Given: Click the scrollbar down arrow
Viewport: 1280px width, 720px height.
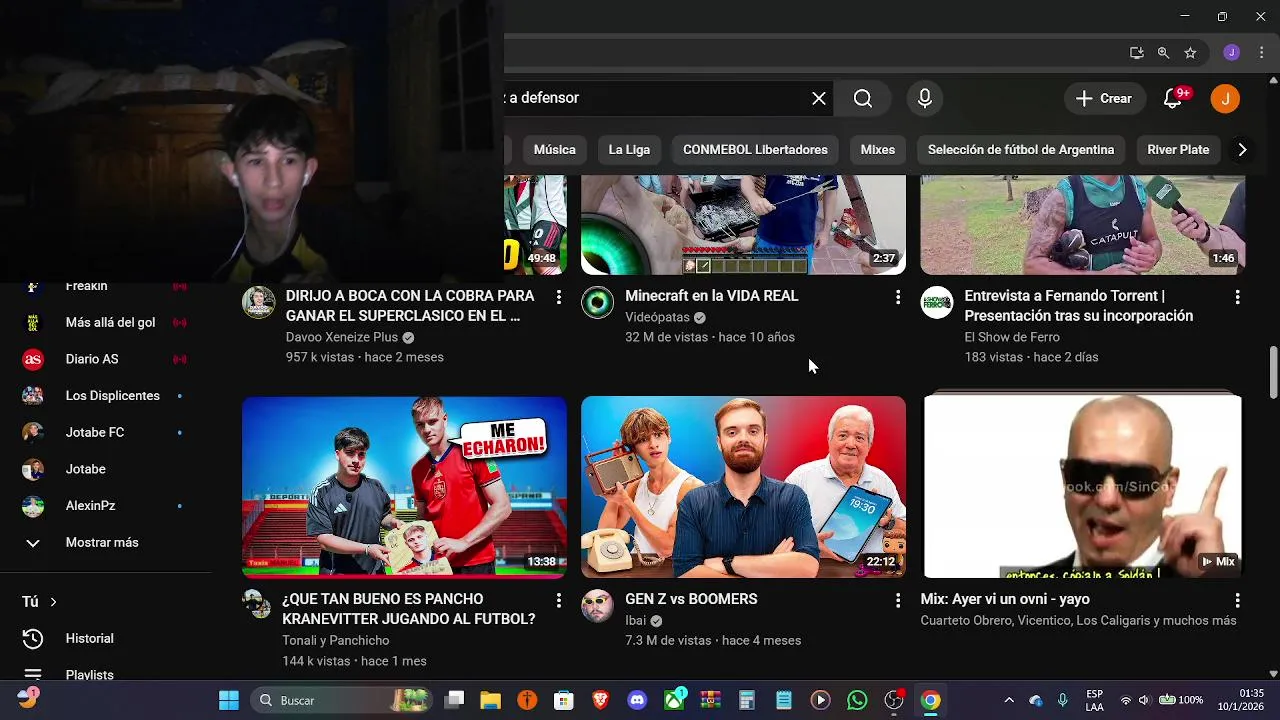Looking at the screenshot, I should [1273, 674].
